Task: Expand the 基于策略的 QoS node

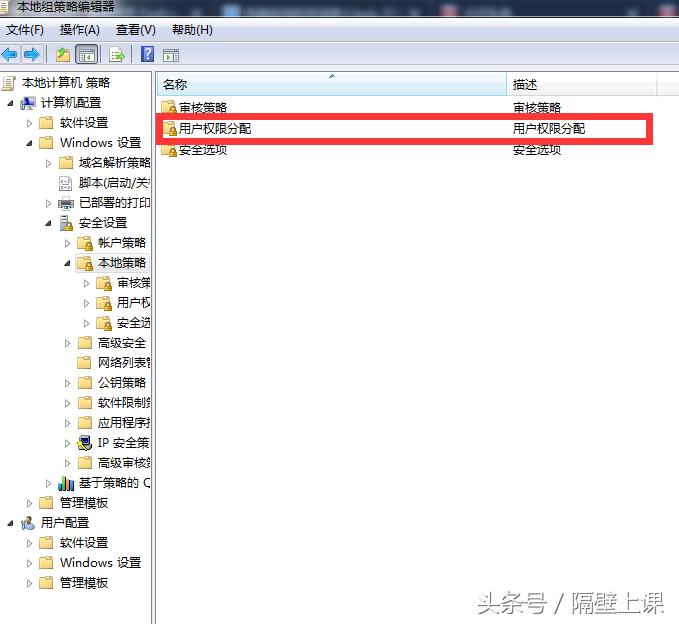Action: [x=48, y=483]
